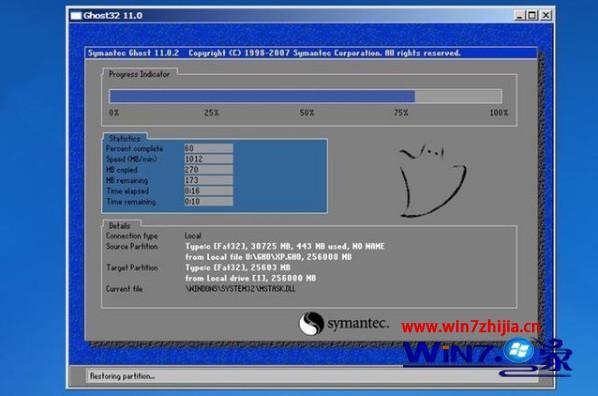This screenshot has width=598, height=396.
Task: Click the 50% progress marker label
Action: (x=307, y=113)
